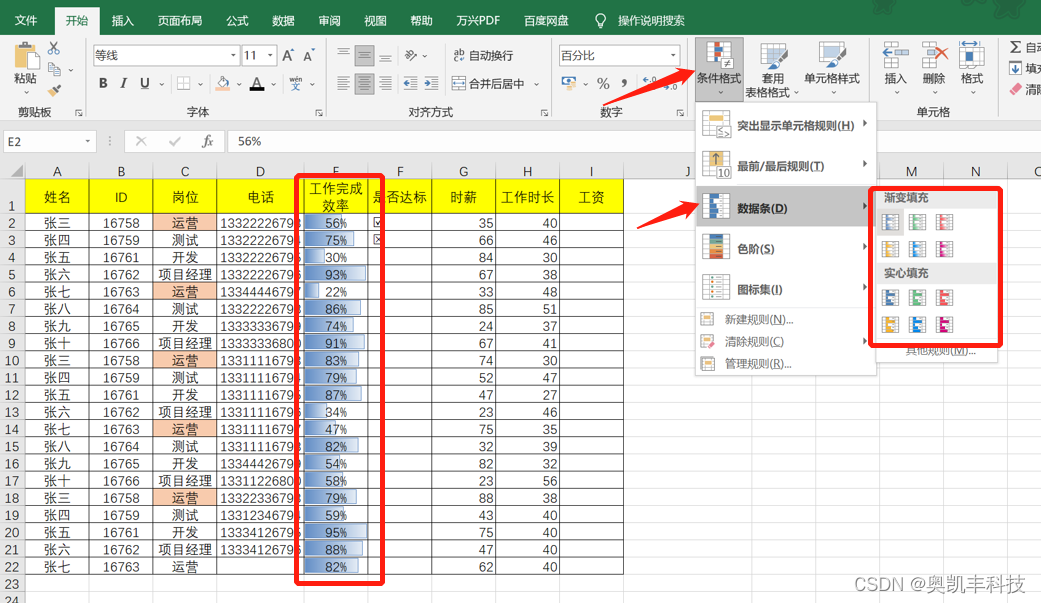Click the wén phonetic guide icon
The image size is (1041, 603).
coord(296,84)
